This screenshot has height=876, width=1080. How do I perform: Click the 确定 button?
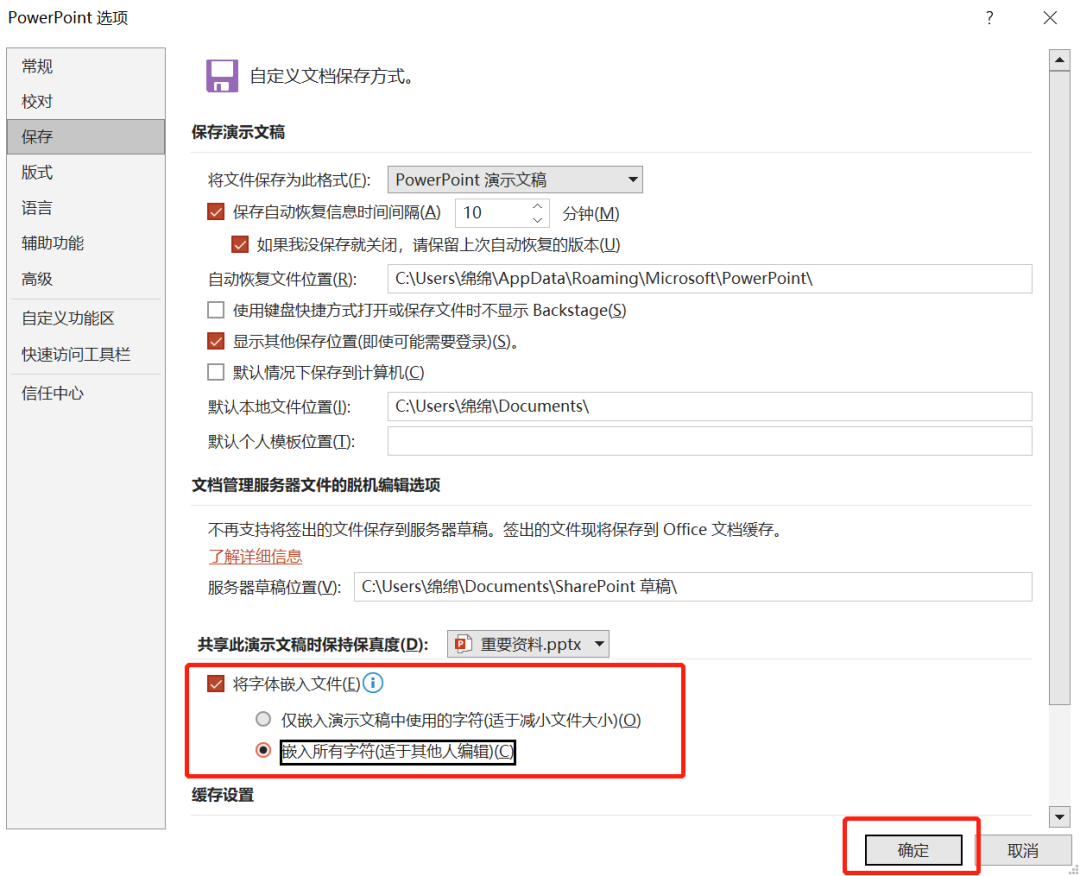point(913,850)
